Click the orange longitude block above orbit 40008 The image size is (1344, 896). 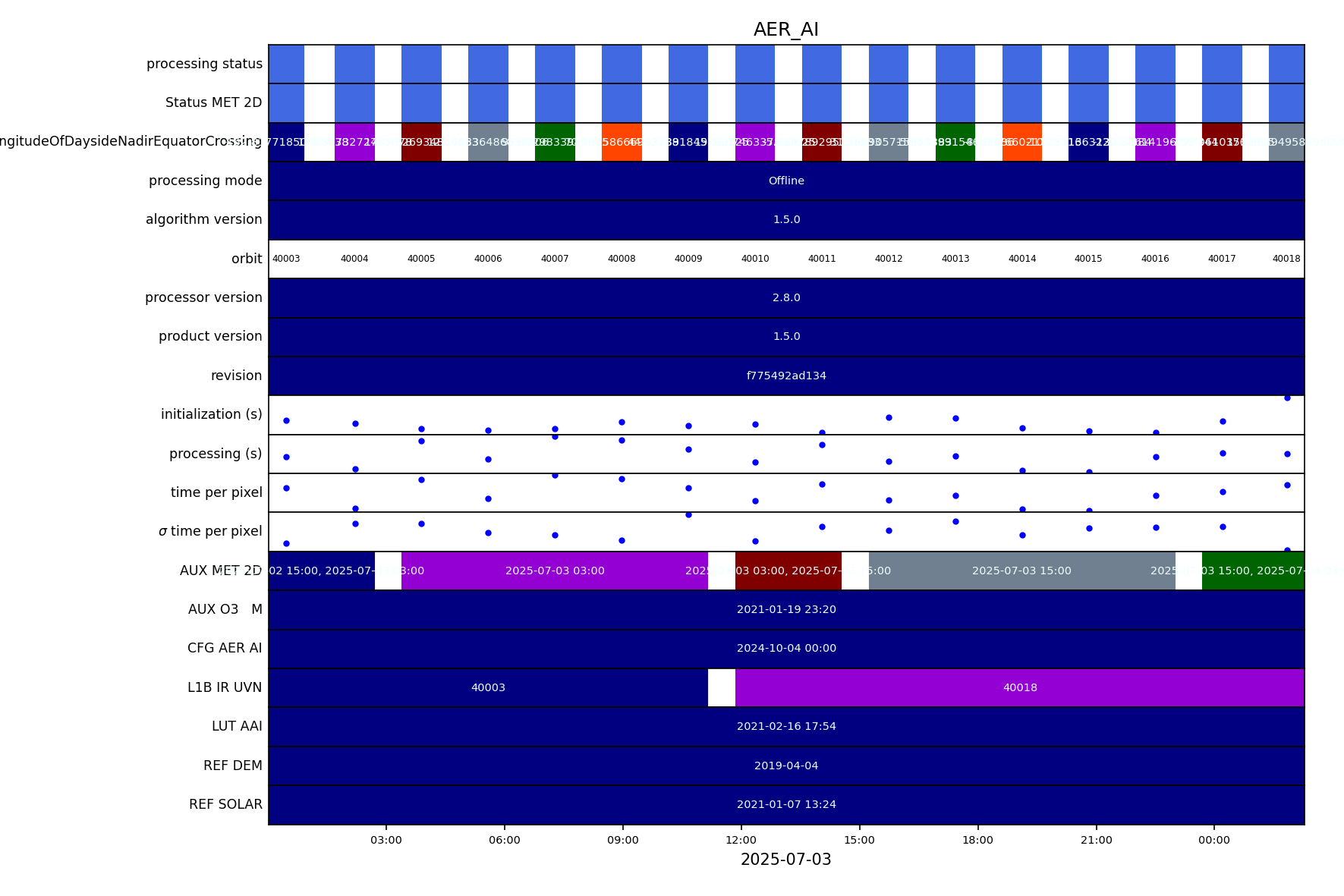[x=622, y=141]
